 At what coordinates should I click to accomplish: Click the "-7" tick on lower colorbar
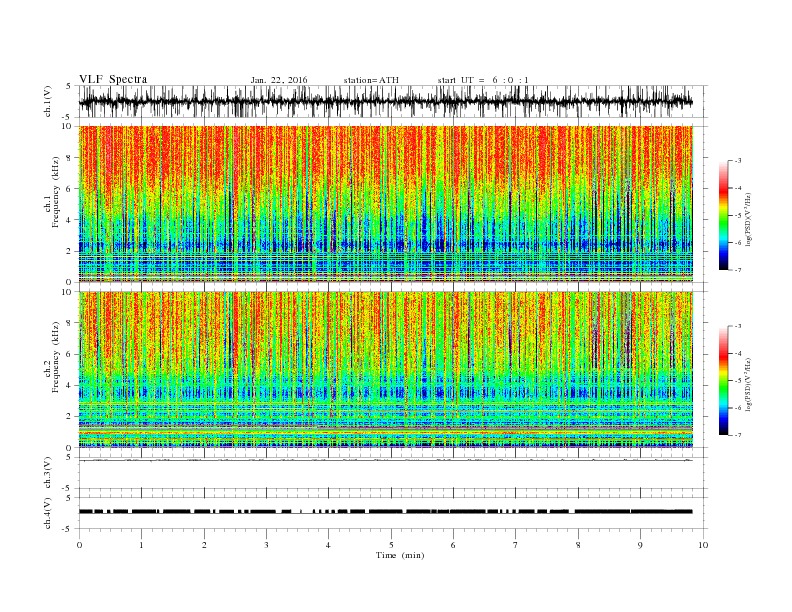point(738,435)
